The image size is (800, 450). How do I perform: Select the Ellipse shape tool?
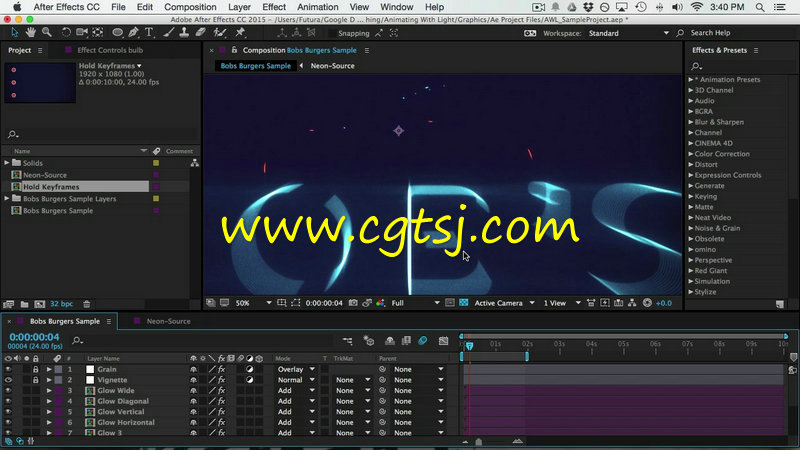(117, 33)
